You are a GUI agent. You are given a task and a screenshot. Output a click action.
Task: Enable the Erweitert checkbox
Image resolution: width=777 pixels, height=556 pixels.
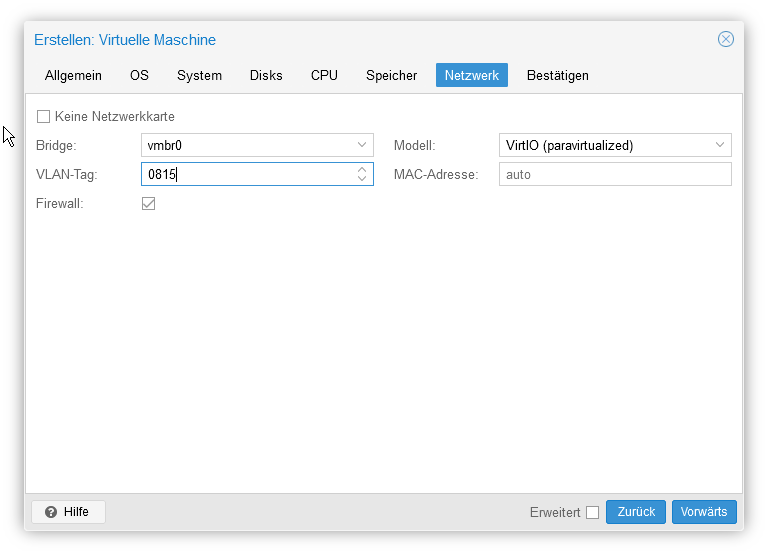tap(593, 512)
